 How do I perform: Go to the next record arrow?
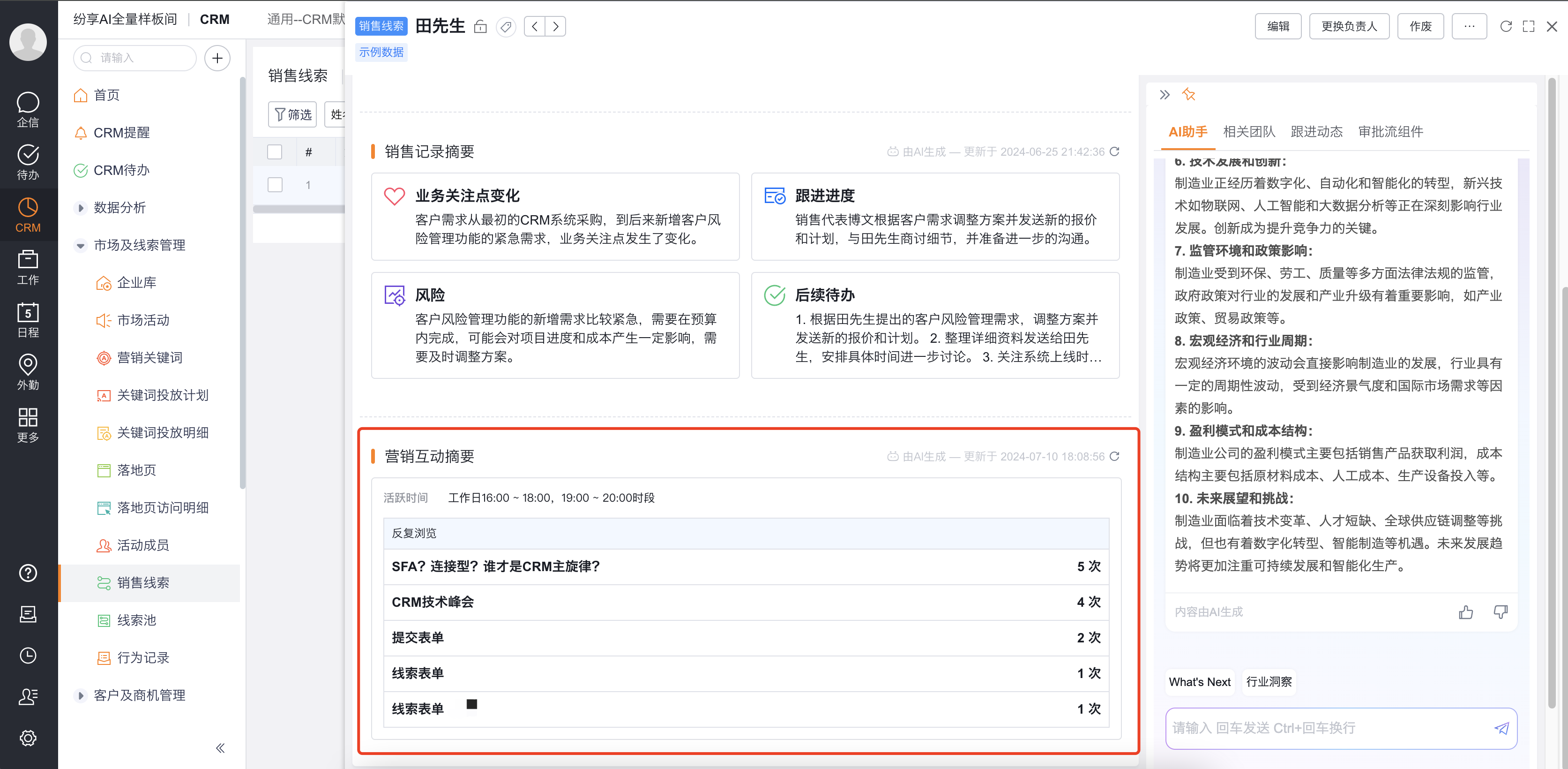point(555,27)
